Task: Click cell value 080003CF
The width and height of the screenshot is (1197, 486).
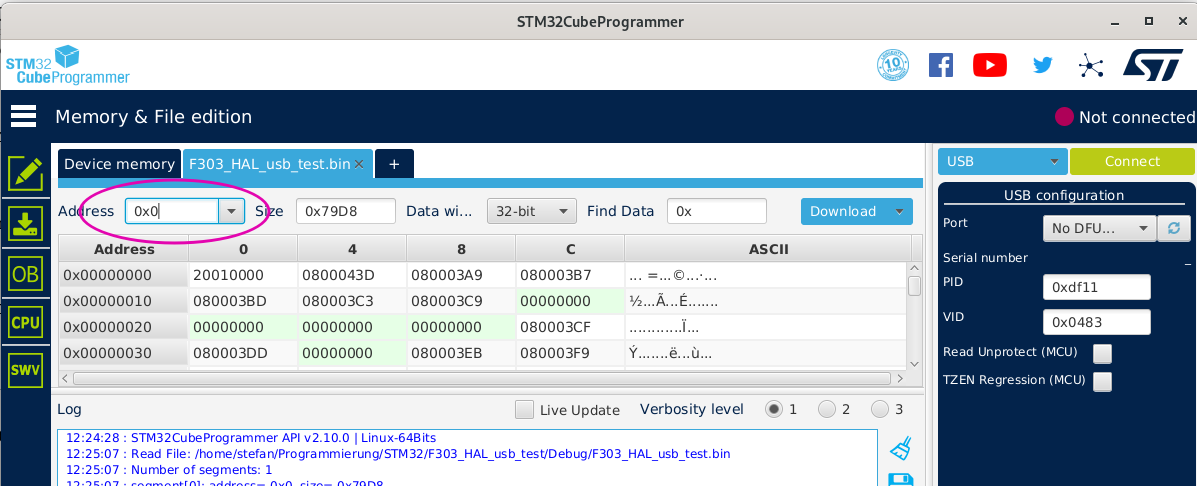Action: coord(570,327)
